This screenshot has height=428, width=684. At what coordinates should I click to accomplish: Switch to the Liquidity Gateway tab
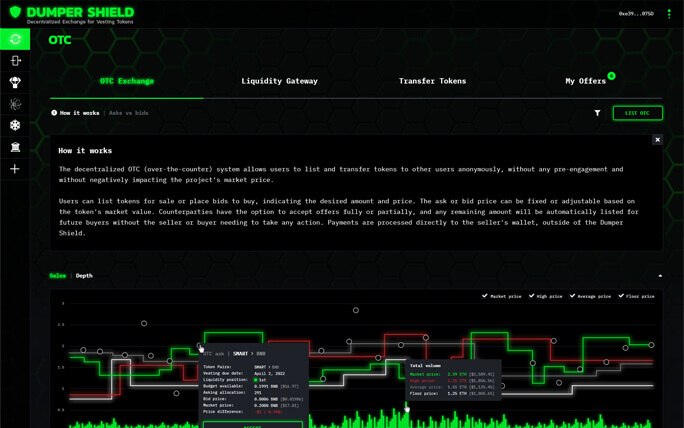click(x=280, y=81)
